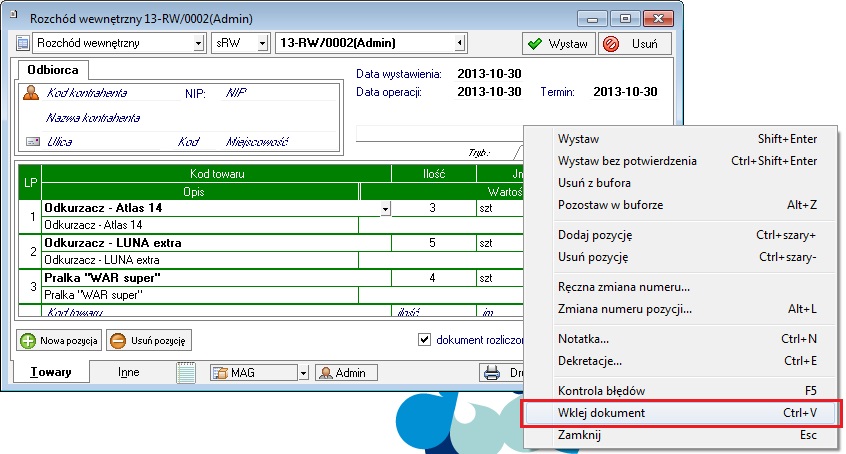This screenshot has width=846, height=454.
Task: Switch to the Inne tab
Action: 128,372
